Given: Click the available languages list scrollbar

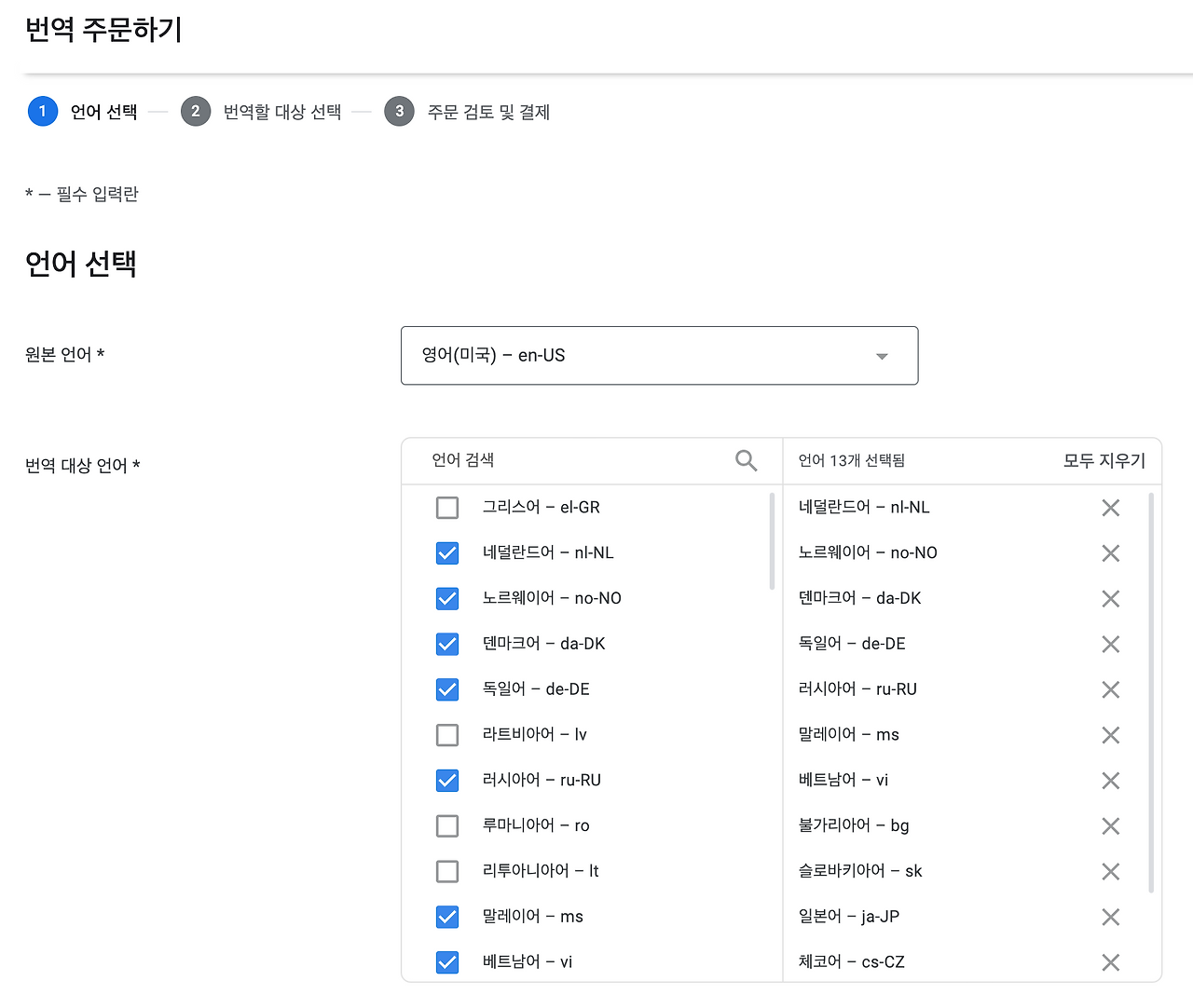Looking at the screenshot, I should tap(772, 541).
